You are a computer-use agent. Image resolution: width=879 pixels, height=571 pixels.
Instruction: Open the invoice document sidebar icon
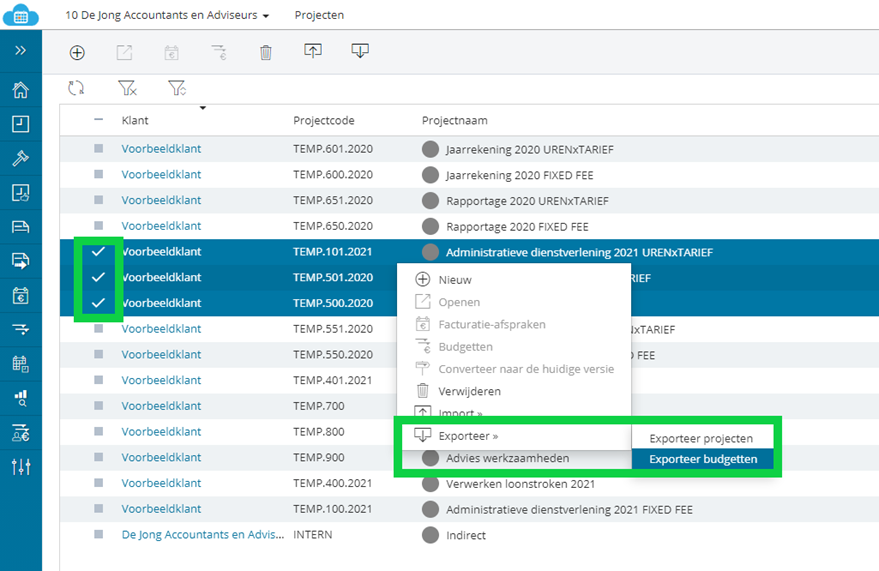(21, 227)
